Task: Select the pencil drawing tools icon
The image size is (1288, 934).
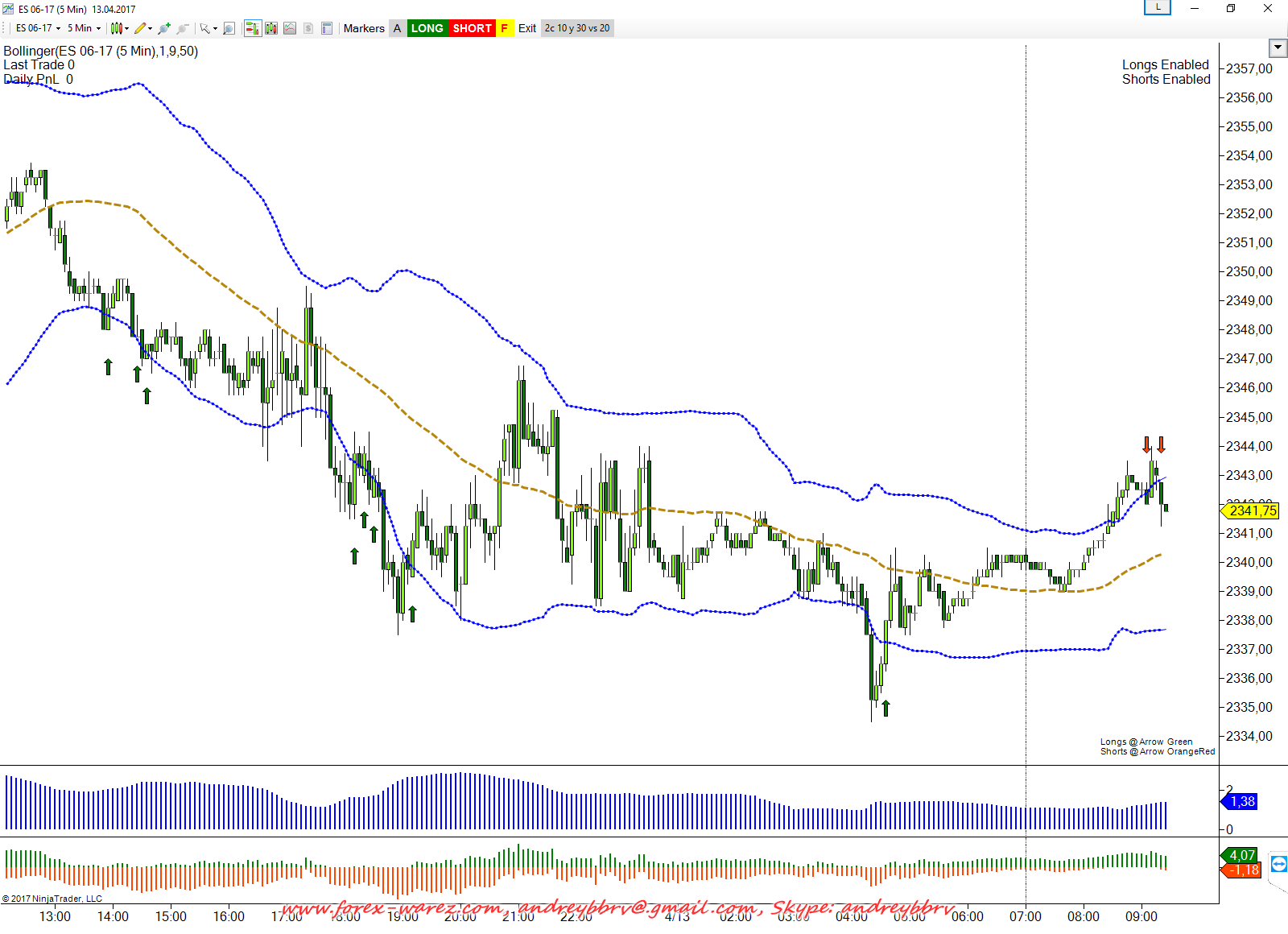Action: (x=140, y=28)
